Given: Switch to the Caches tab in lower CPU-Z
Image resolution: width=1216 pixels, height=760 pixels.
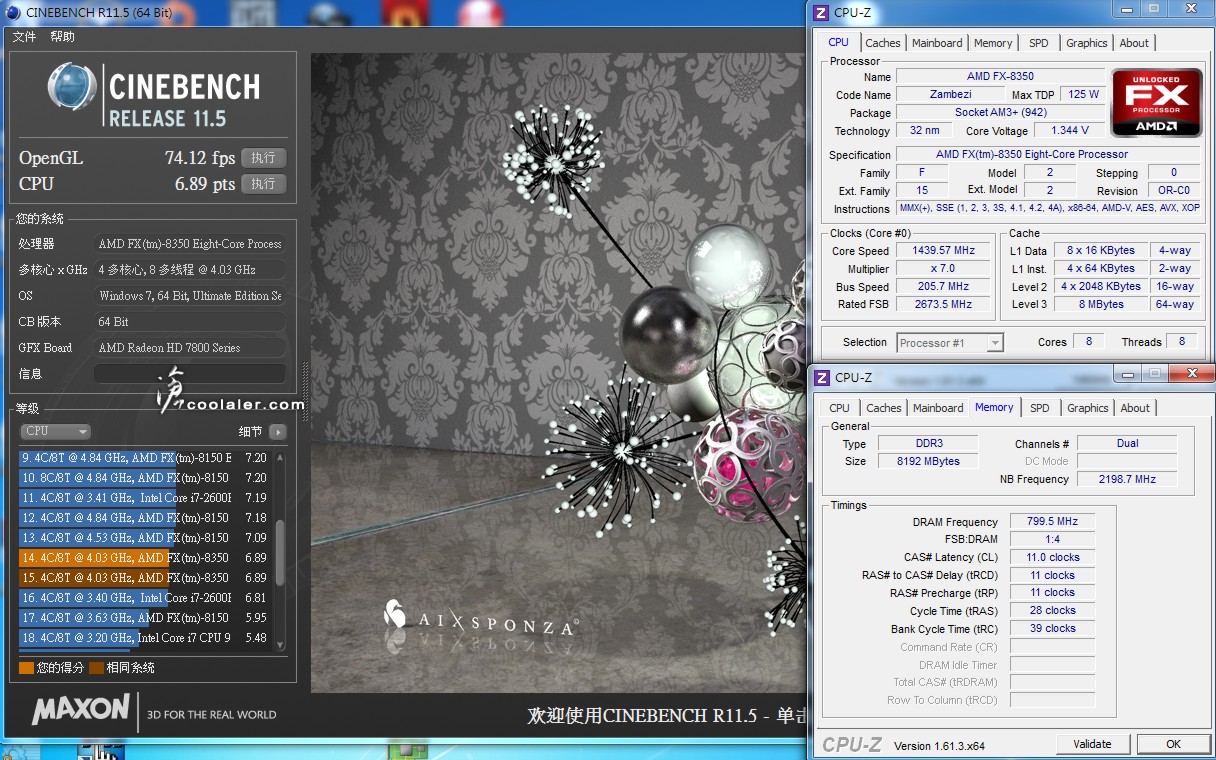Looking at the screenshot, I should tap(884, 408).
